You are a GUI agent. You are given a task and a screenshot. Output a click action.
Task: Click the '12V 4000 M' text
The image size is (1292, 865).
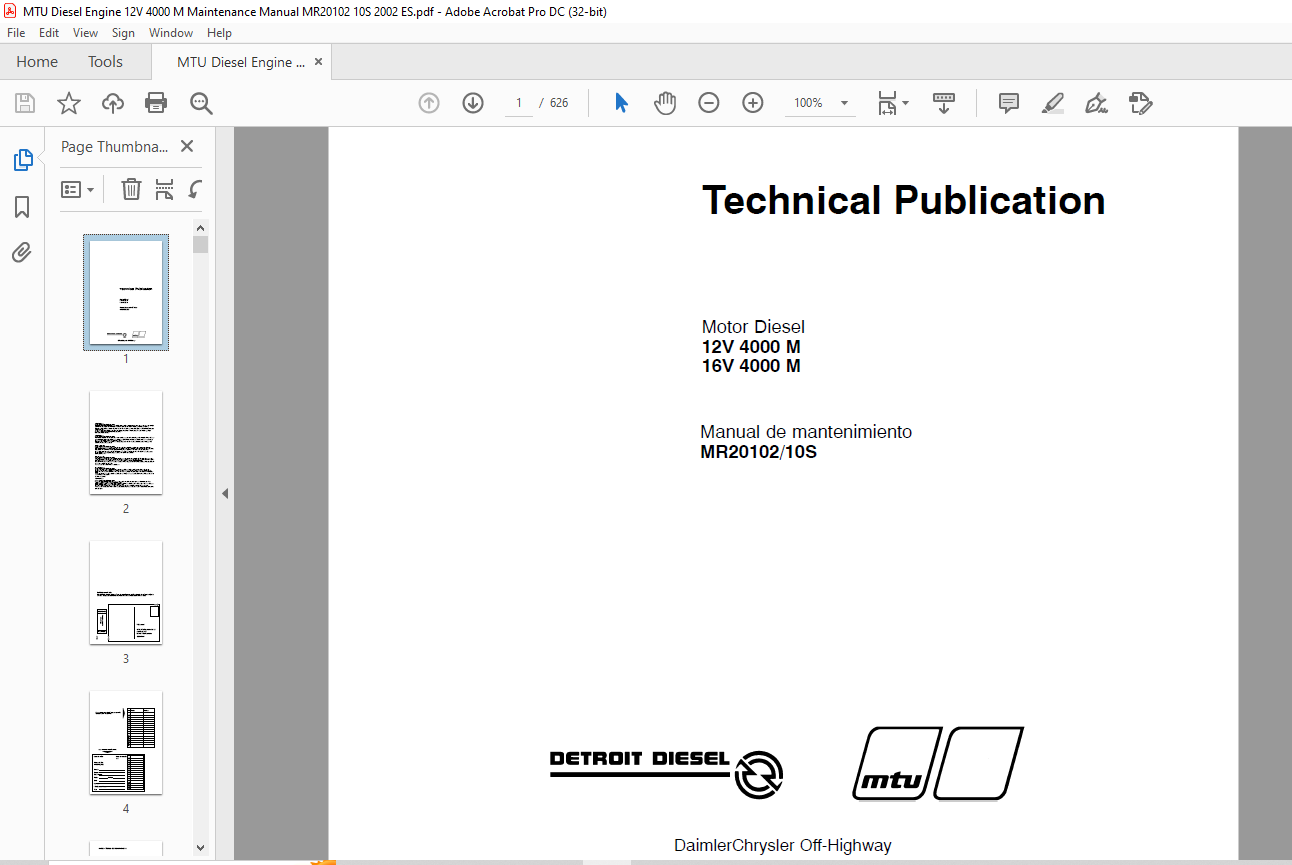pos(751,347)
